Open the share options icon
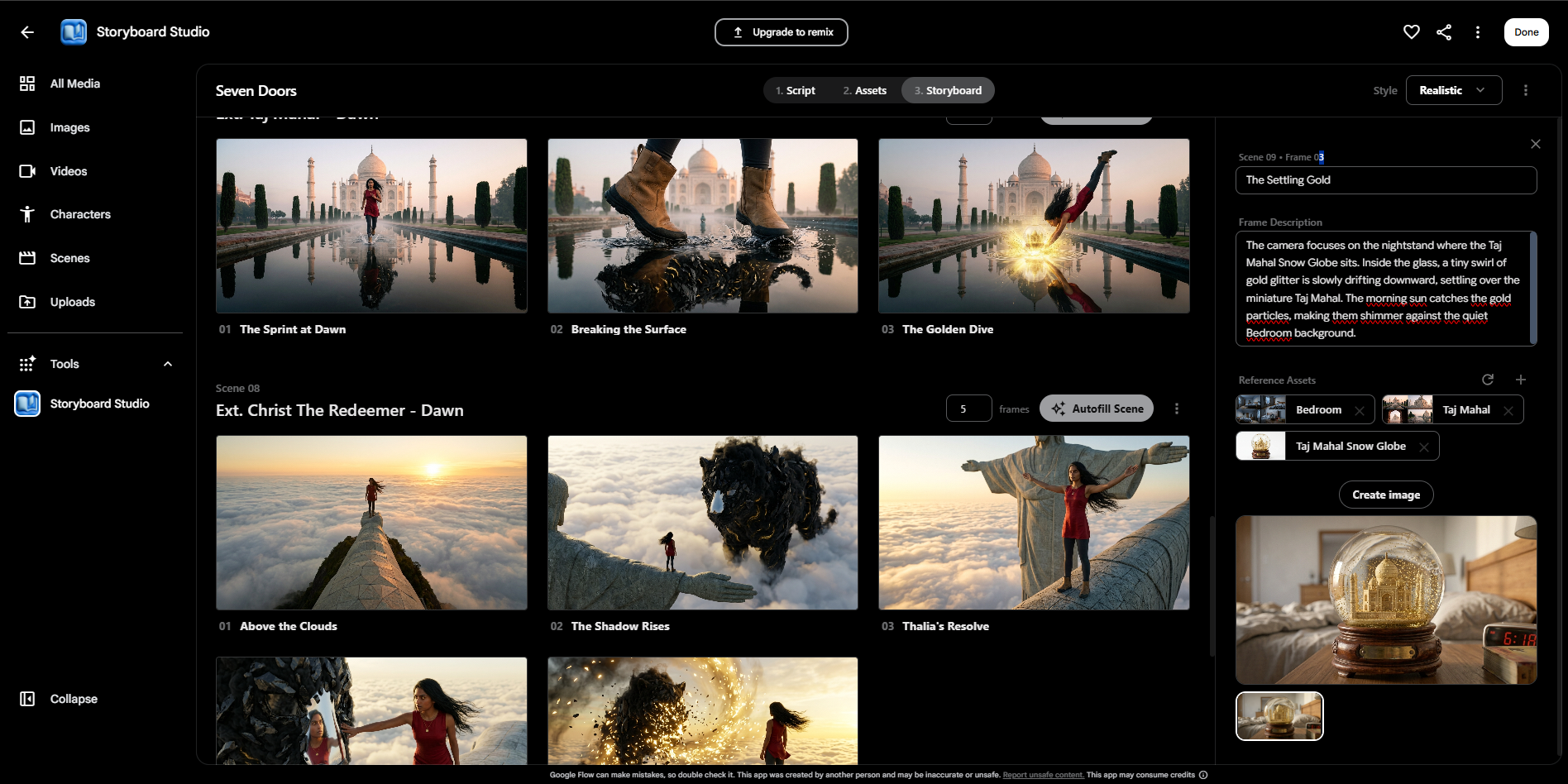The width and height of the screenshot is (1568, 784). (1444, 32)
